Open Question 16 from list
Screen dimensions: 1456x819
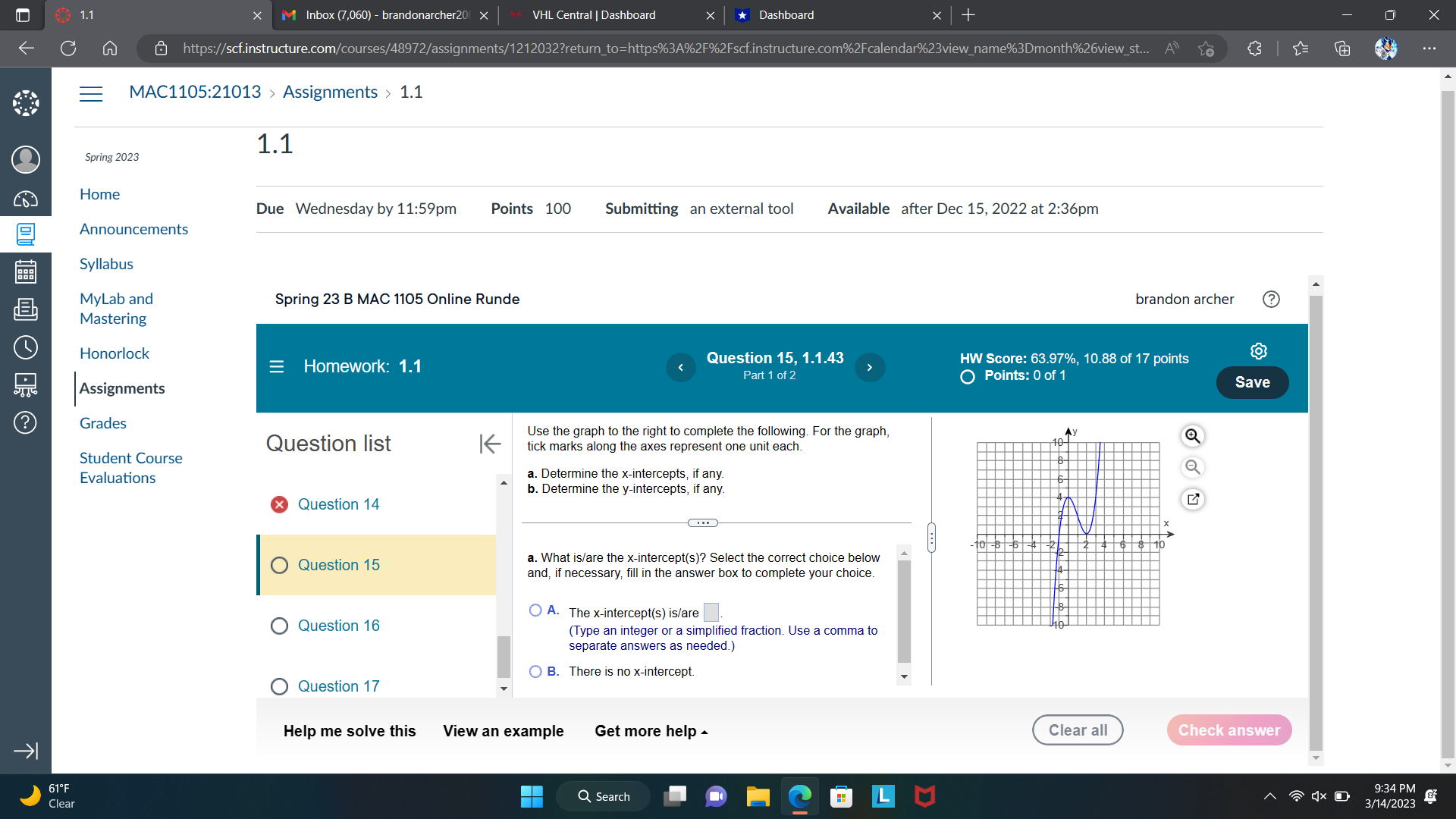338,626
